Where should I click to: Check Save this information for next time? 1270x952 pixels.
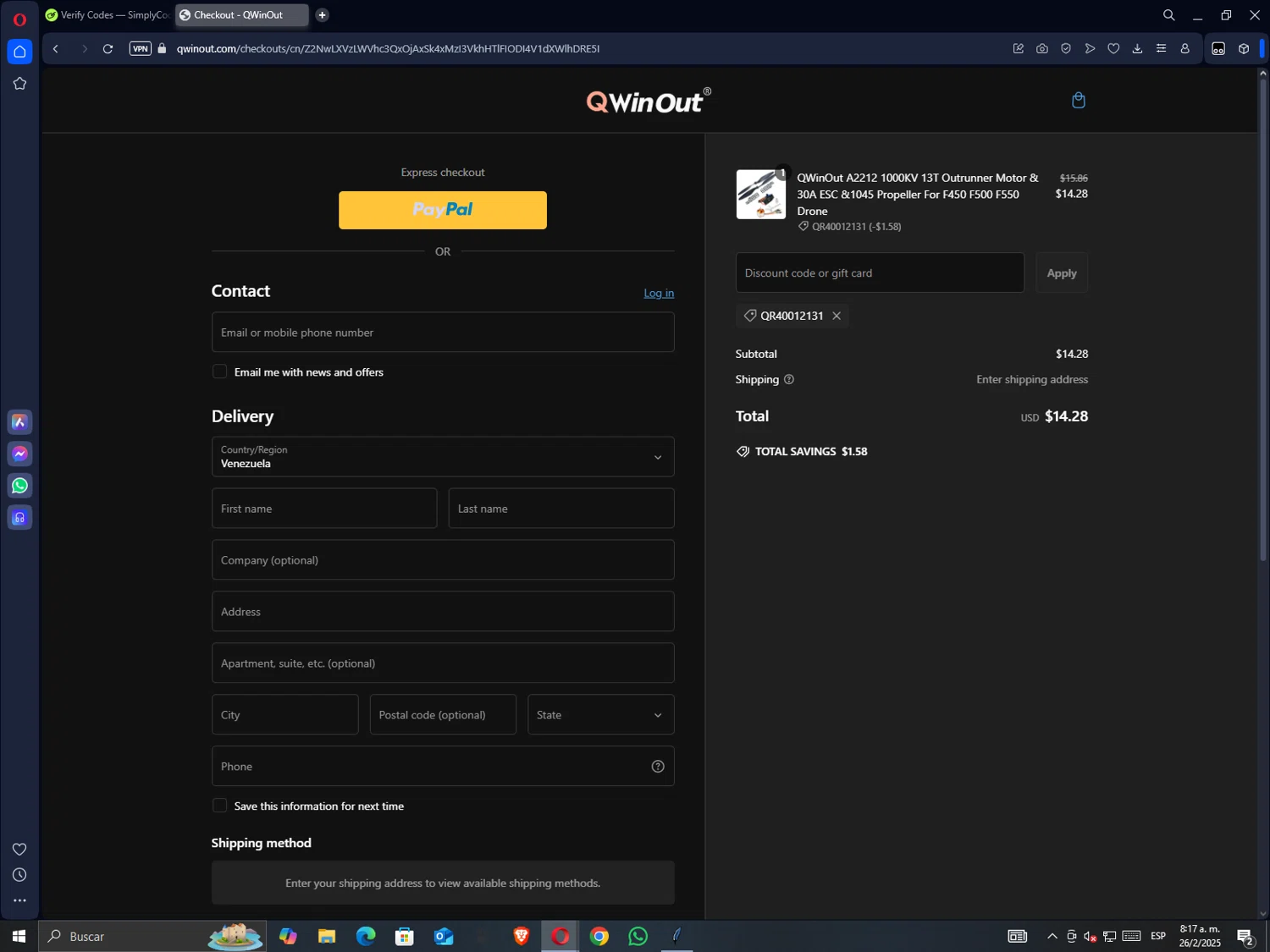tap(220, 806)
